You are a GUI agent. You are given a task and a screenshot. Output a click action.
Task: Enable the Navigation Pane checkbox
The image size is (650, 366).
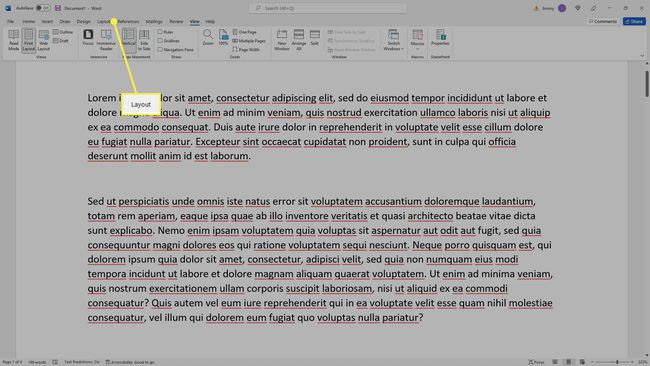click(160, 49)
